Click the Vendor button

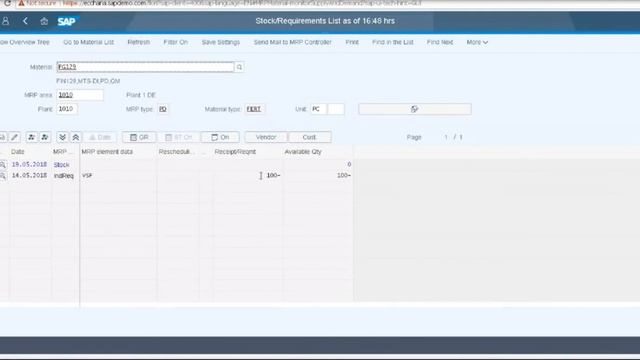pos(266,137)
